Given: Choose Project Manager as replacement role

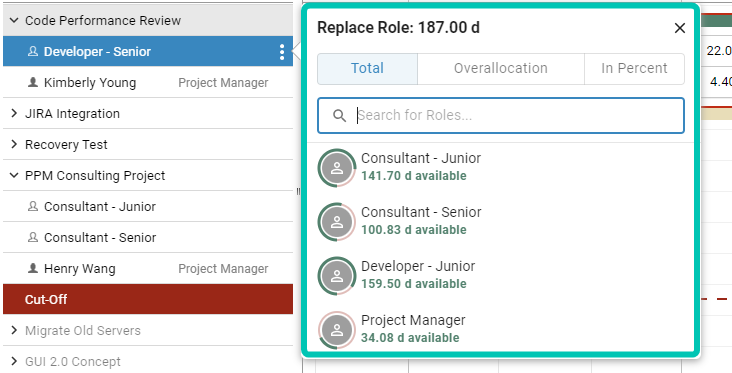Looking at the screenshot, I should 501,330.
